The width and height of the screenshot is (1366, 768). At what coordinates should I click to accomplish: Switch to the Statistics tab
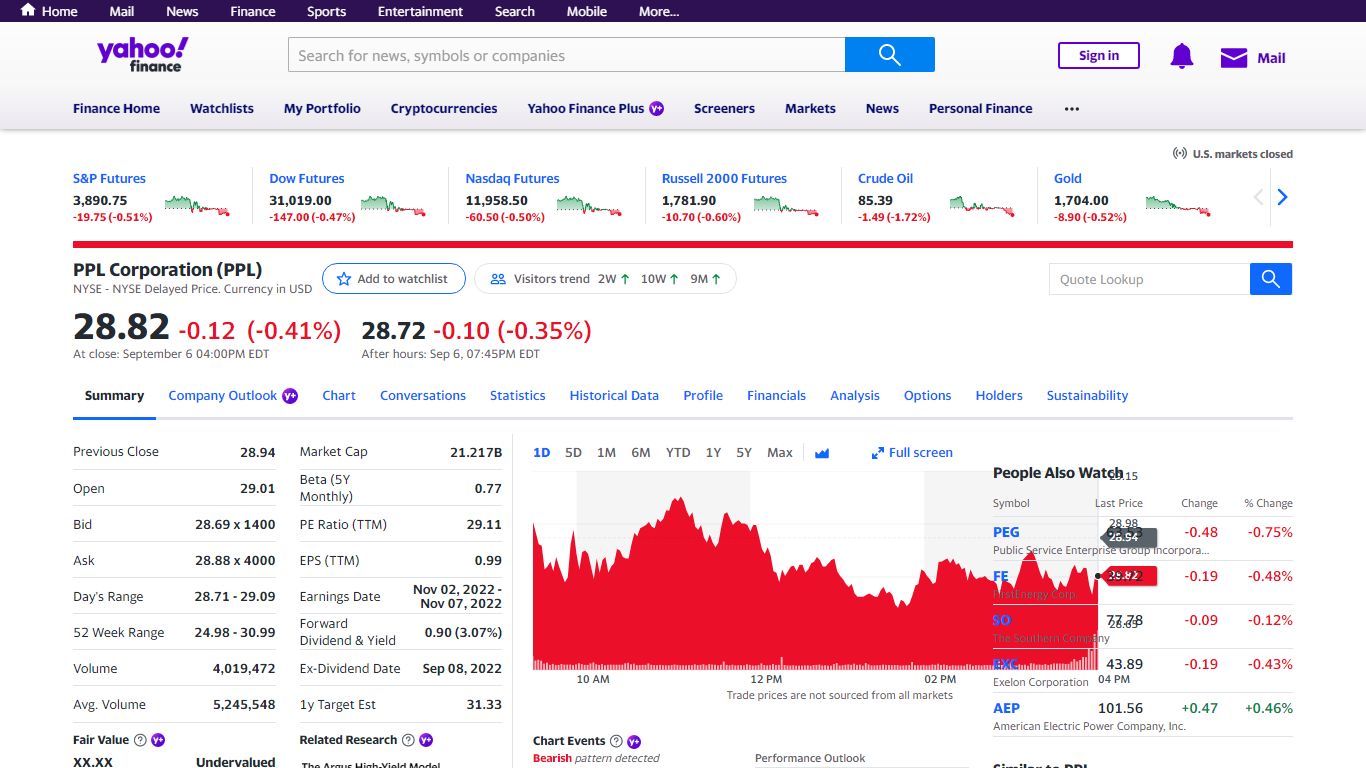click(517, 395)
